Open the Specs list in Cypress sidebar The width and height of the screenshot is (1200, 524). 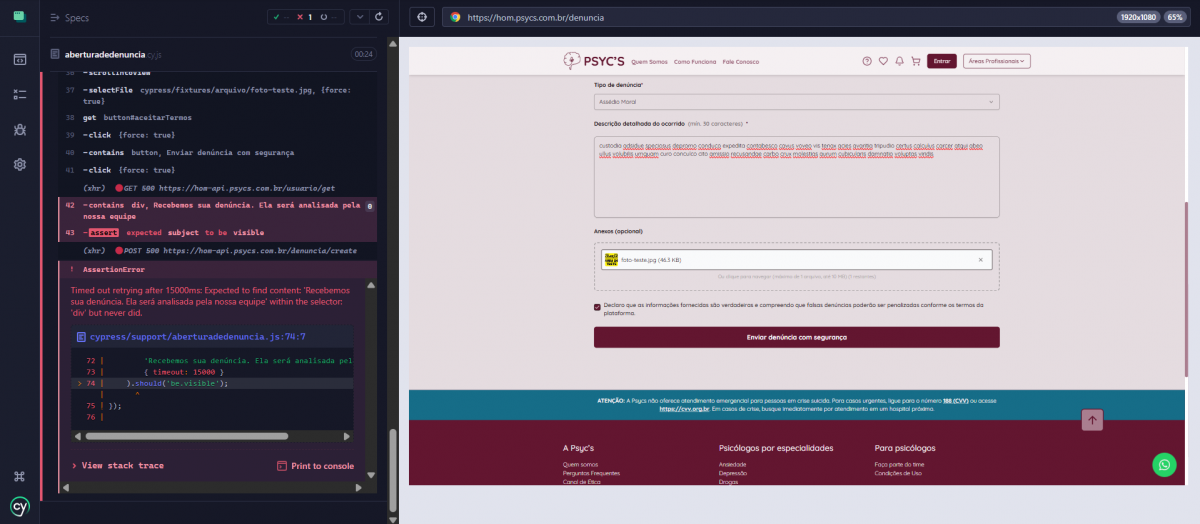(x=19, y=59)
